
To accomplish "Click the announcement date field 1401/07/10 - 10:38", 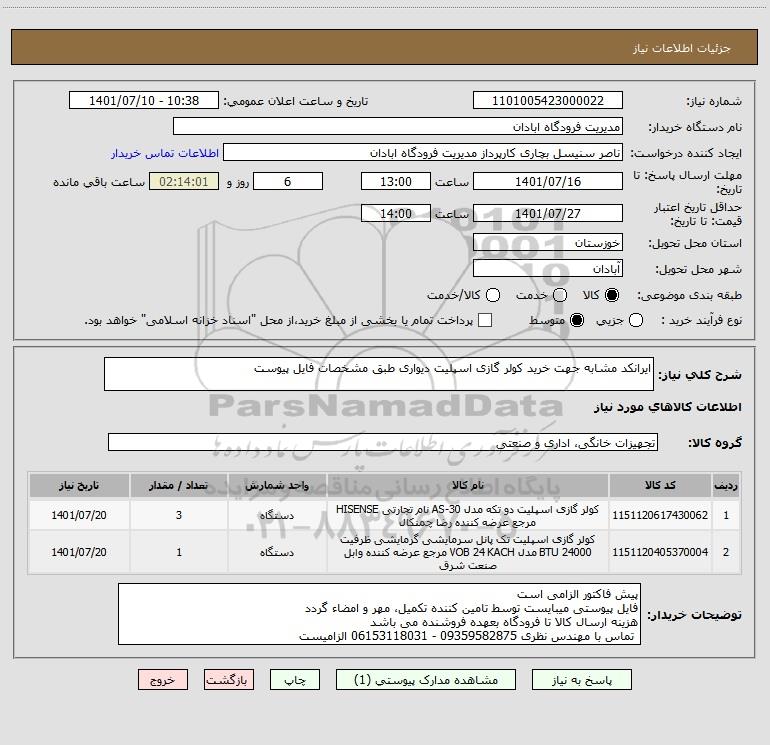I will click(144, 101).
